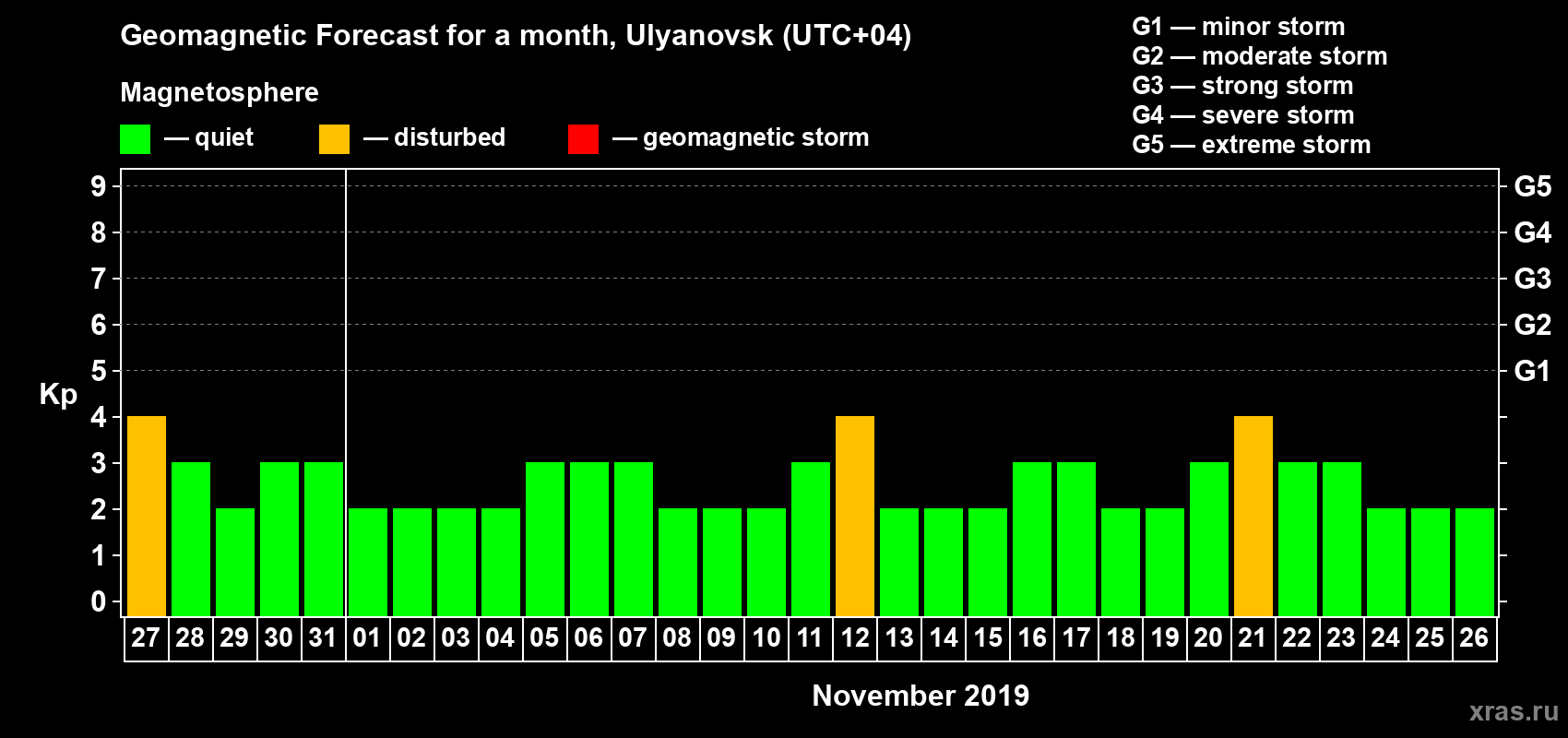Click the green bar for day 20
The image size is (1568, 738).
click(1209, 539)
